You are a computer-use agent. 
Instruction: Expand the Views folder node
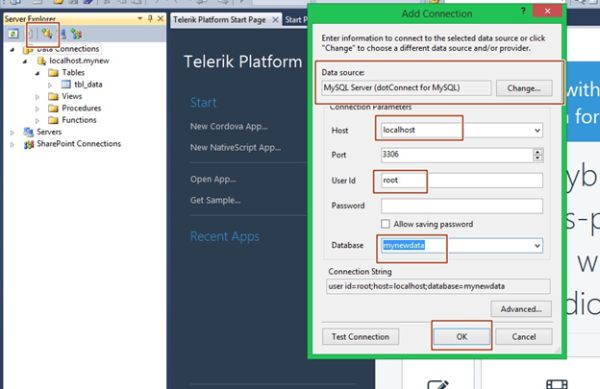coord(38,97)
